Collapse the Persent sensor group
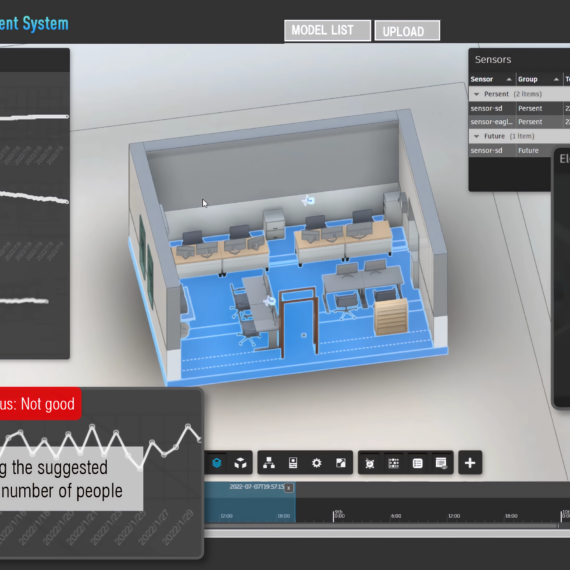Image resolution: width=570 pixels, height=570 pixels. (x=476, y=94)
